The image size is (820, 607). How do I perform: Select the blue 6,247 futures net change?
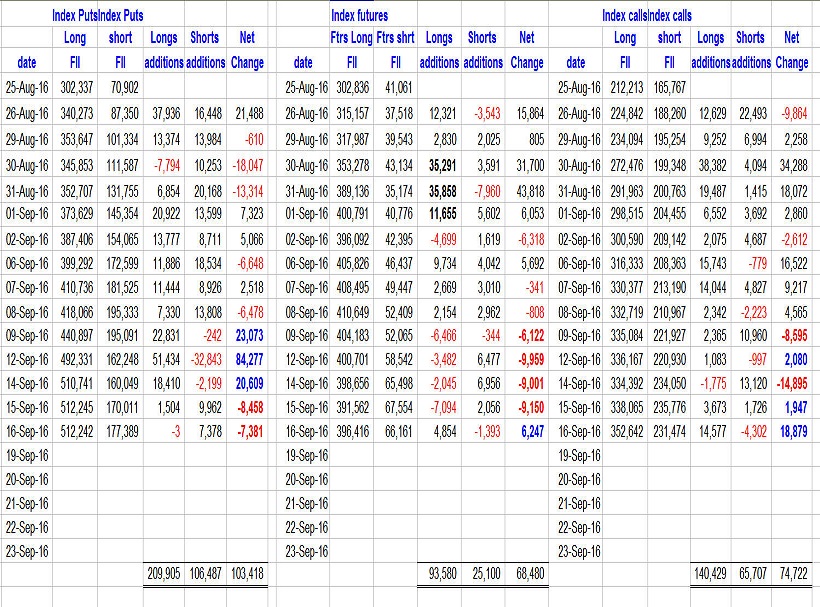(527, 432)
